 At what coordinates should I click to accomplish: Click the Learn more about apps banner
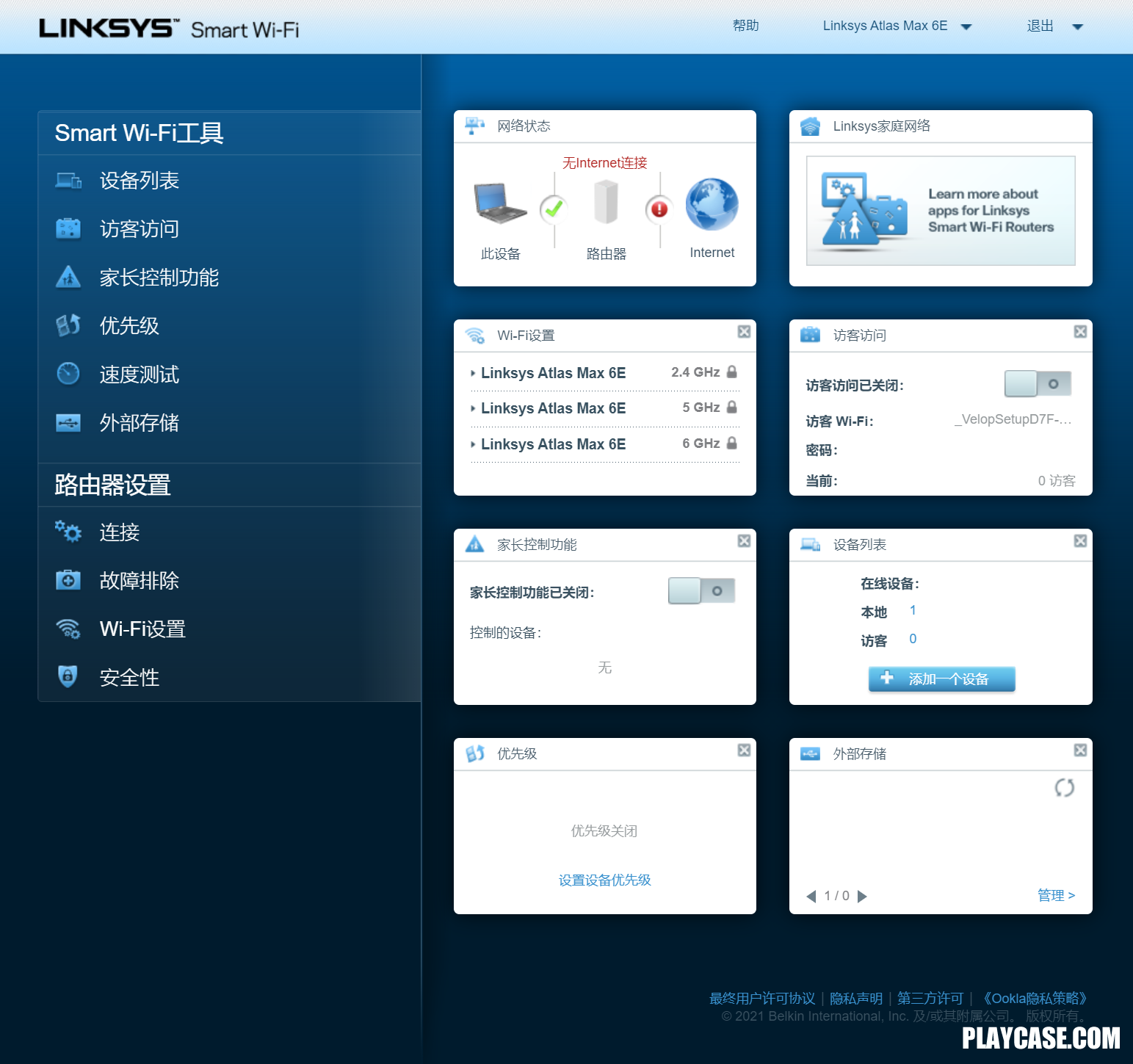(941, 211)
